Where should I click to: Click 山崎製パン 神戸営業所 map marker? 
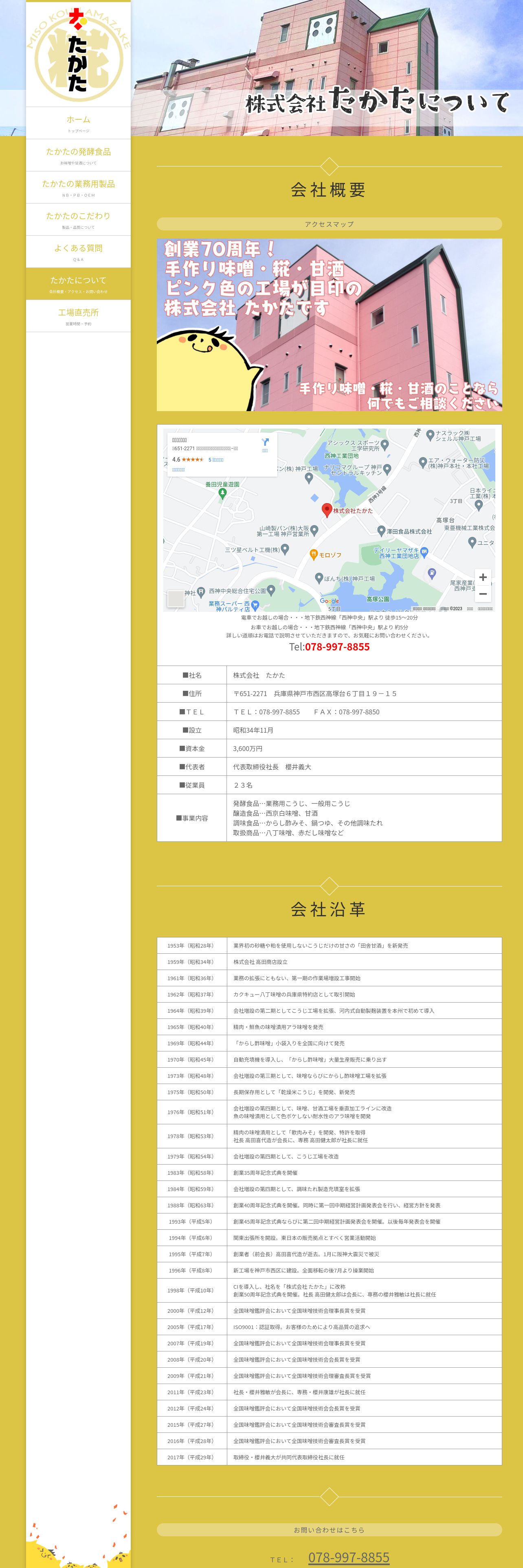pyautogui.click(x=314, y=530)
